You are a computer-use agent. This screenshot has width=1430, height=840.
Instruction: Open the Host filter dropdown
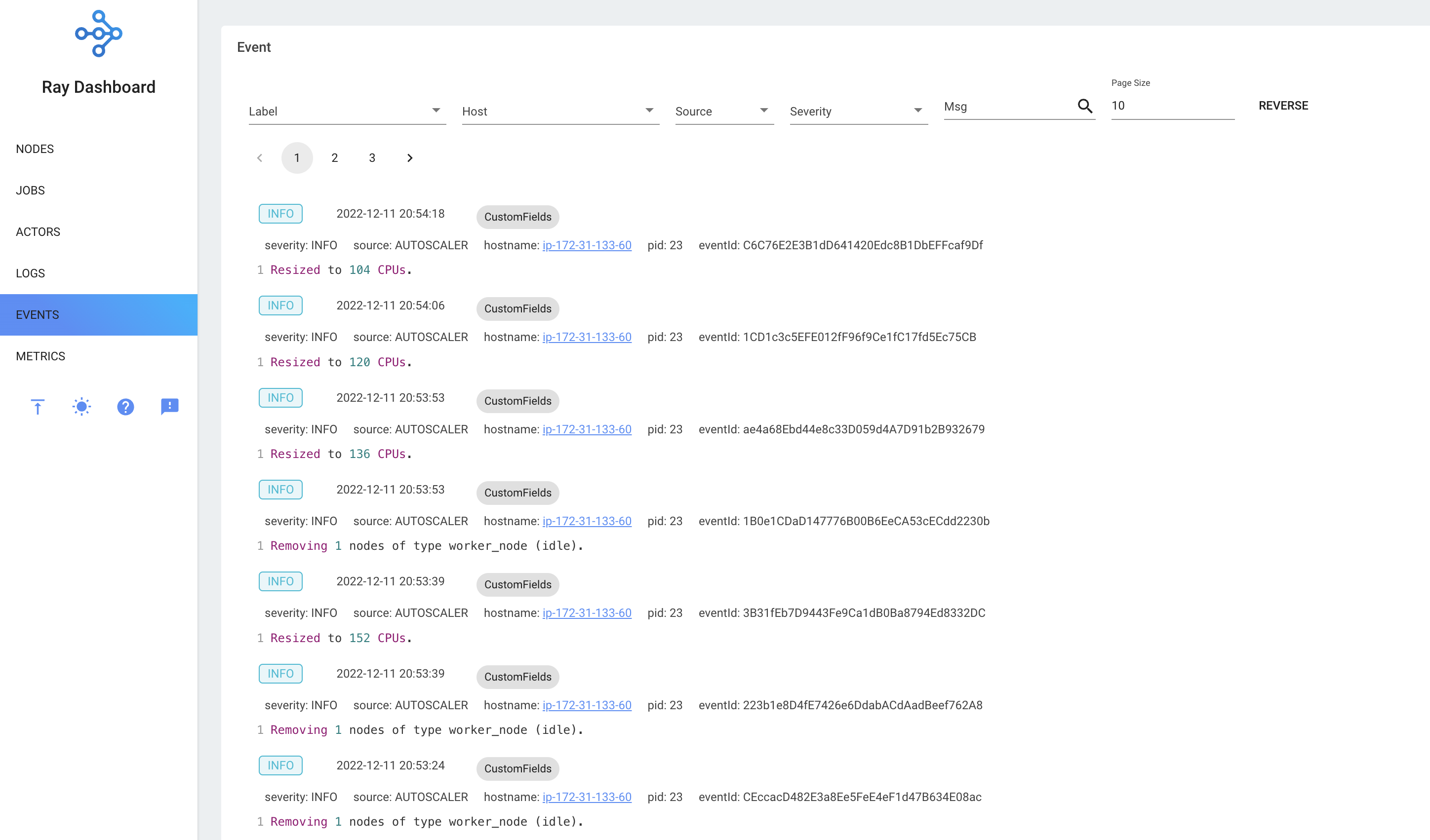click(x=560, y=111)
